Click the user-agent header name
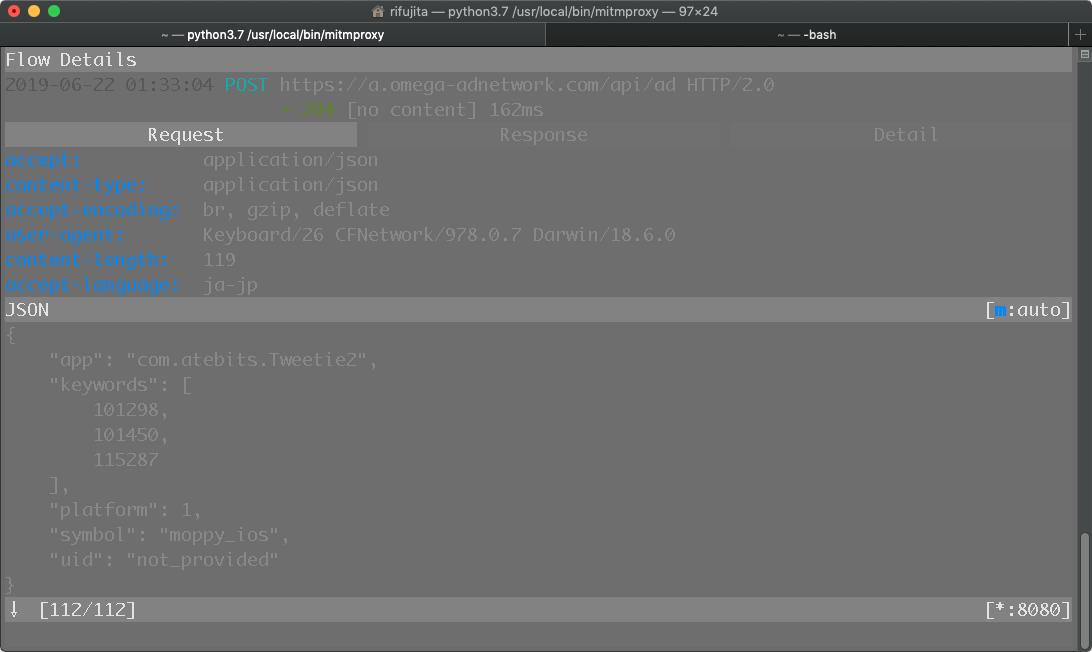This screenshot has width=1092, height=652. point(65,235)
